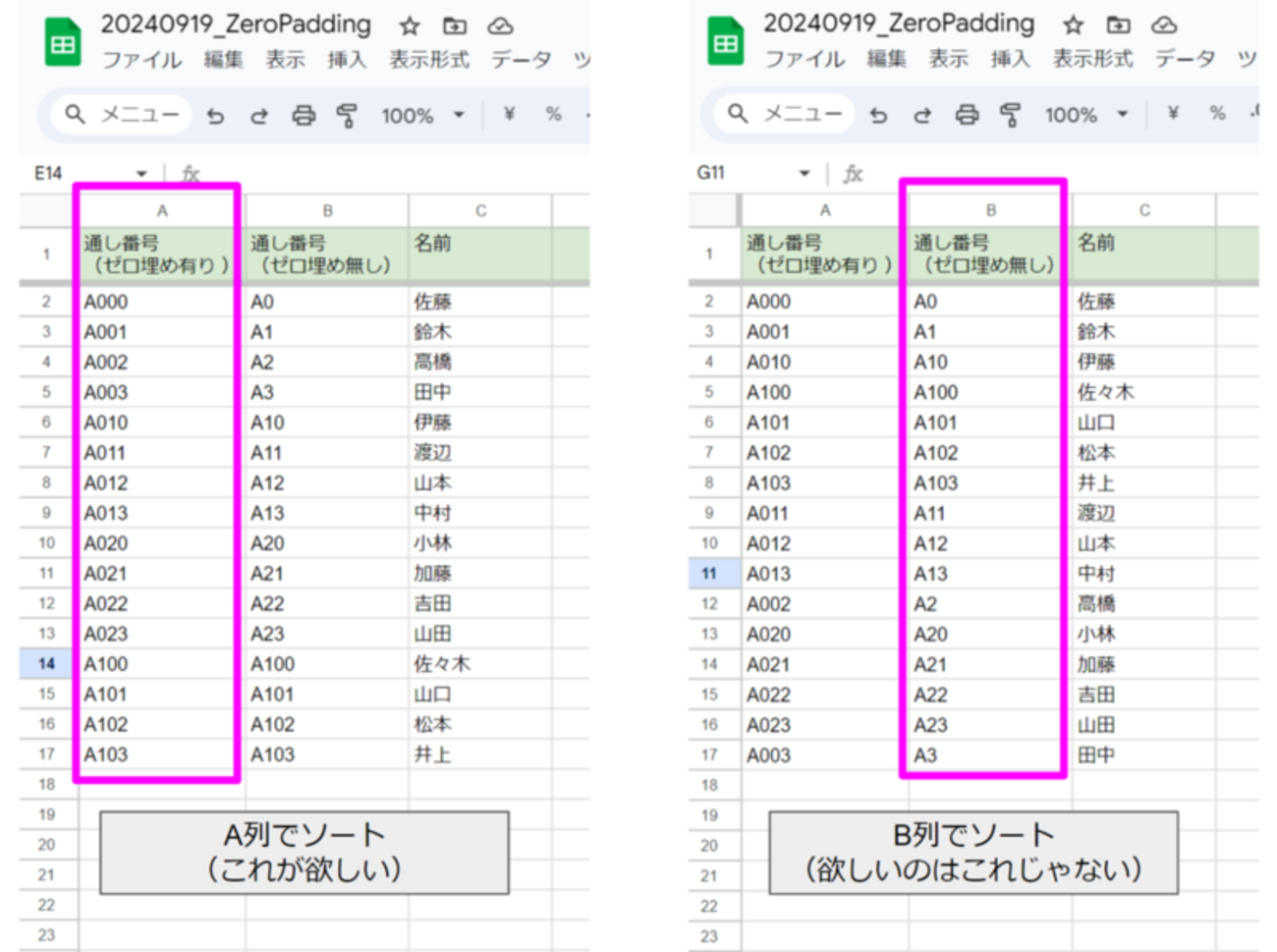Select cell A3 in the G11 window
Screen dimensions: 1277x952
(990, 755)
